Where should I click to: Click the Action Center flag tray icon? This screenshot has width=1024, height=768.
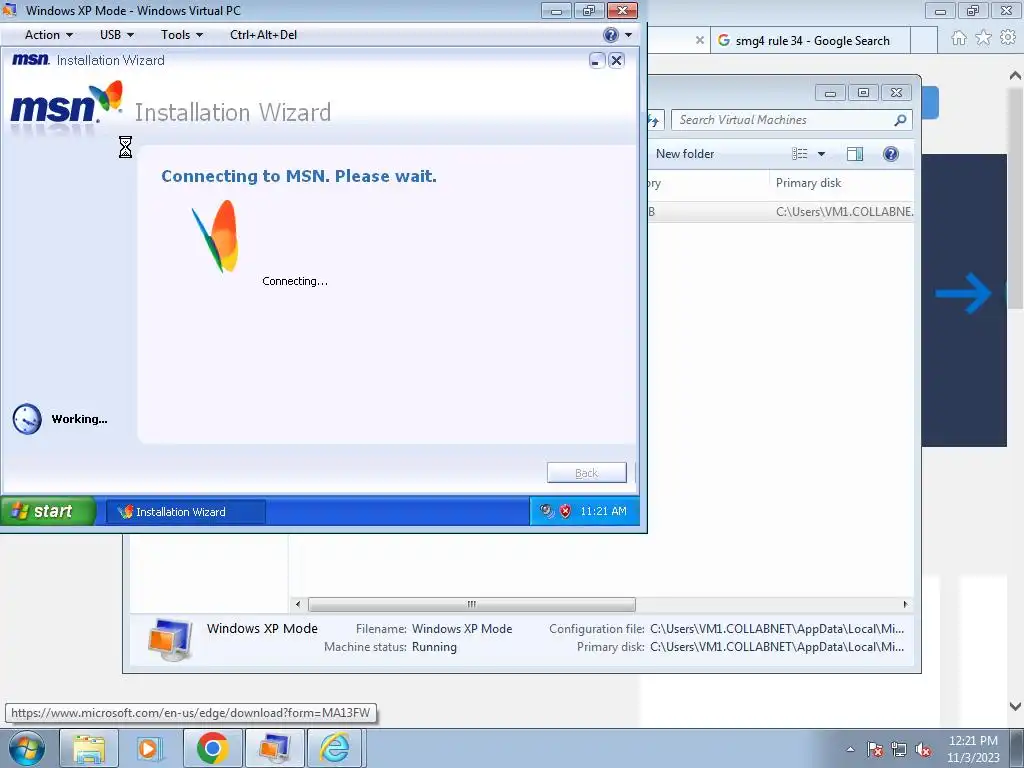coord(874,749)
